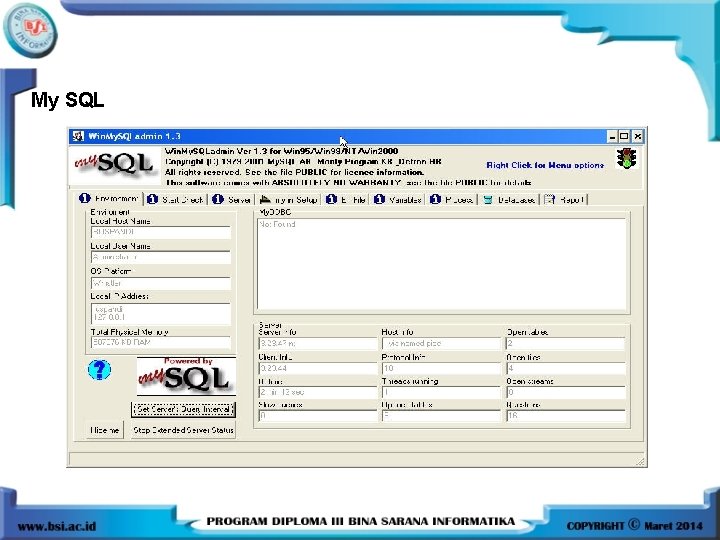
Task: Click the Open files field
Action: coord(566,368)
